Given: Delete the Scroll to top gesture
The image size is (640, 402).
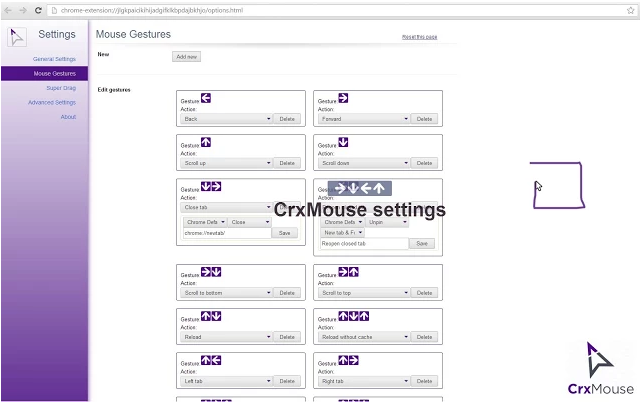Looking at the screenshot, I should tap(424, 293).
